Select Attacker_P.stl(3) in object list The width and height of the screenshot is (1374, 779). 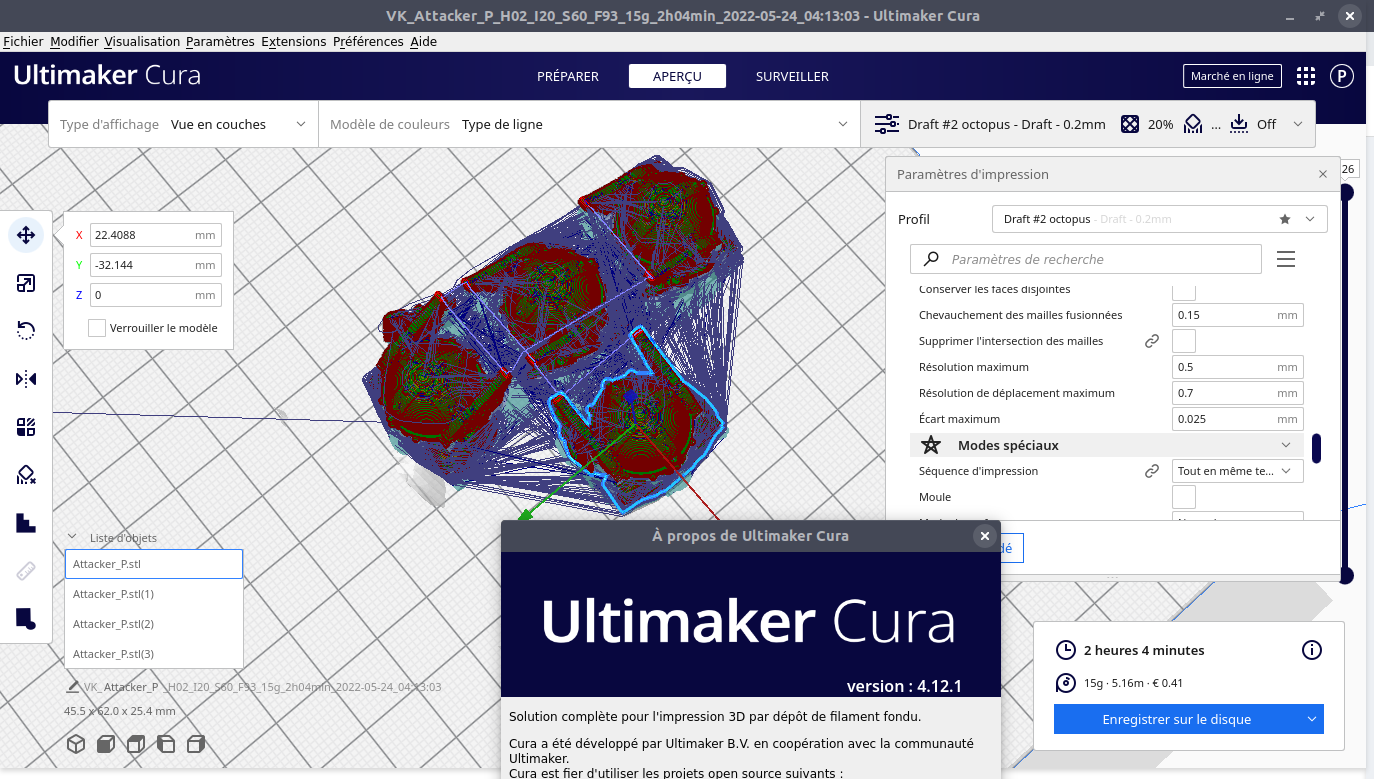click(x=154, y=654)
